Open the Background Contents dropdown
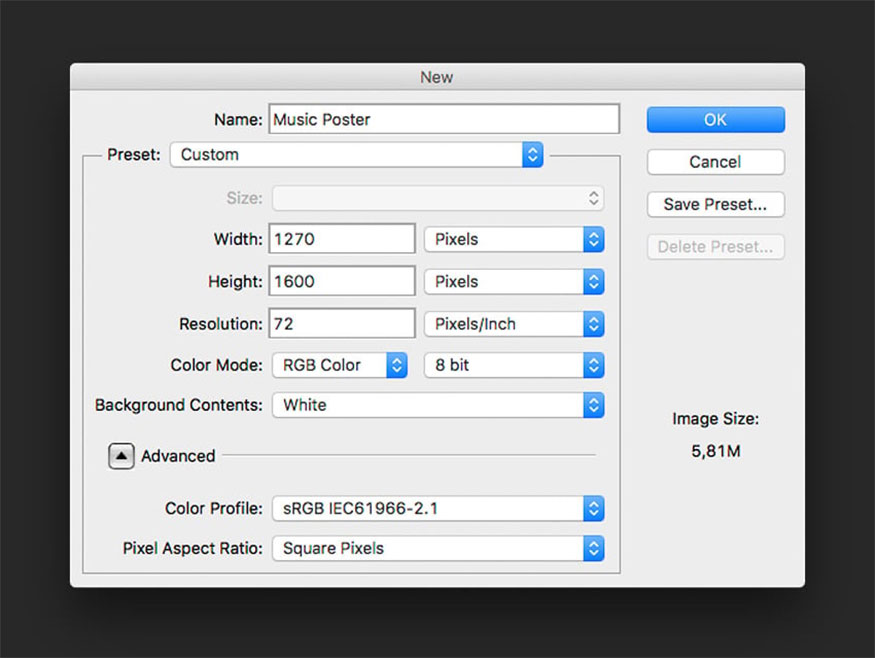Screen dimensions: 875x658 click(x=438, y=405)
